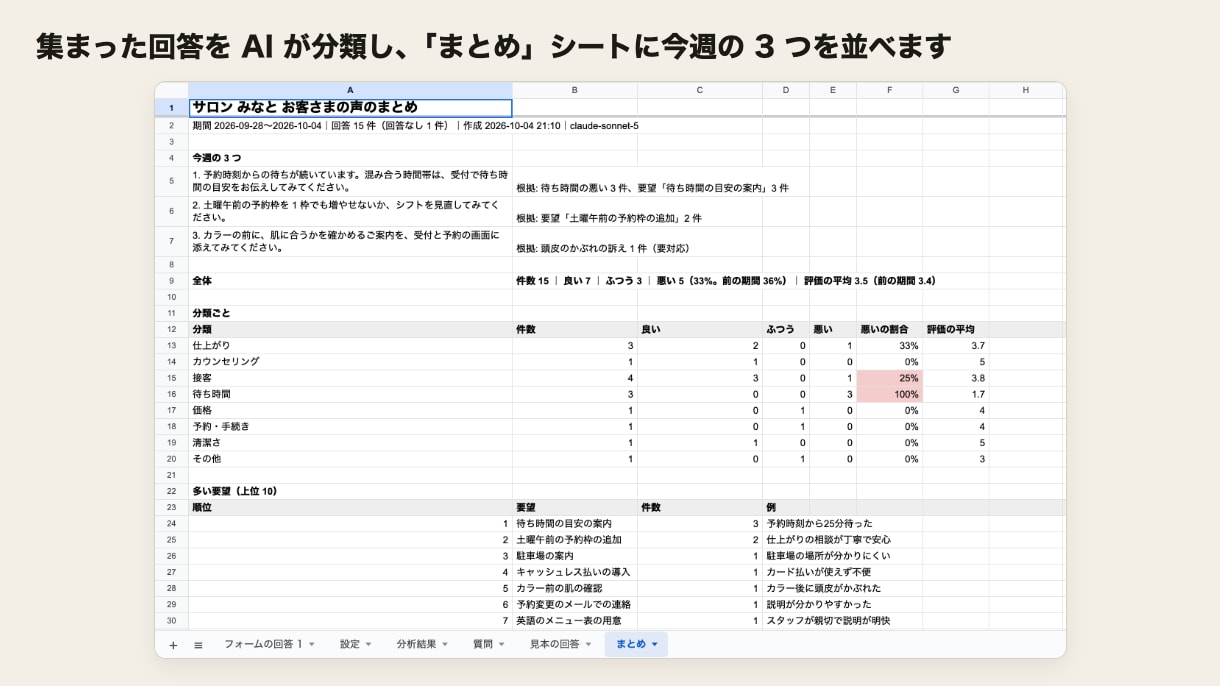Click the 評価の平均 column header cell
The image size is (1220, 686).
point(955,329)
